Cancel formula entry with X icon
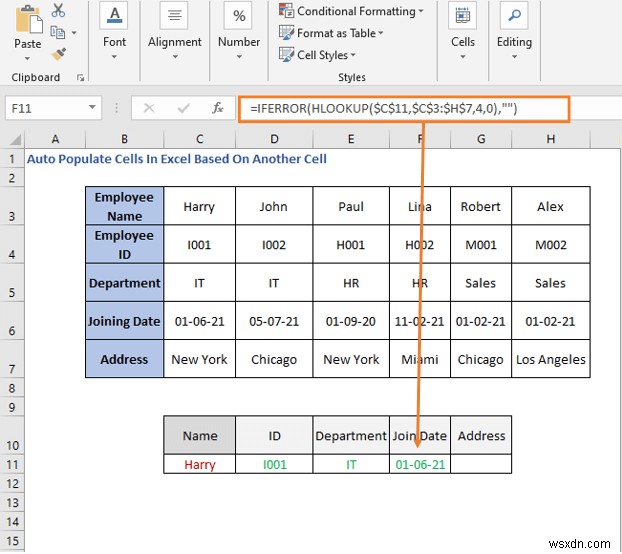The height and width of the screenshot is (554, 622). click(149, 108)
